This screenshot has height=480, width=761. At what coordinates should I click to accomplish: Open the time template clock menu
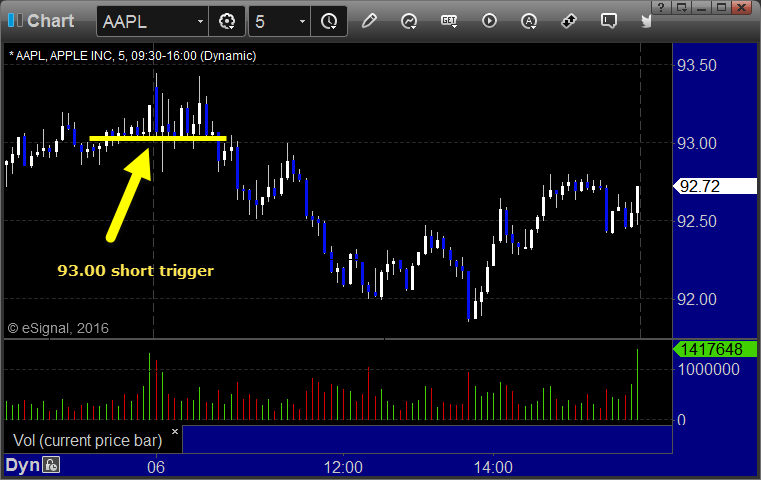329,21
